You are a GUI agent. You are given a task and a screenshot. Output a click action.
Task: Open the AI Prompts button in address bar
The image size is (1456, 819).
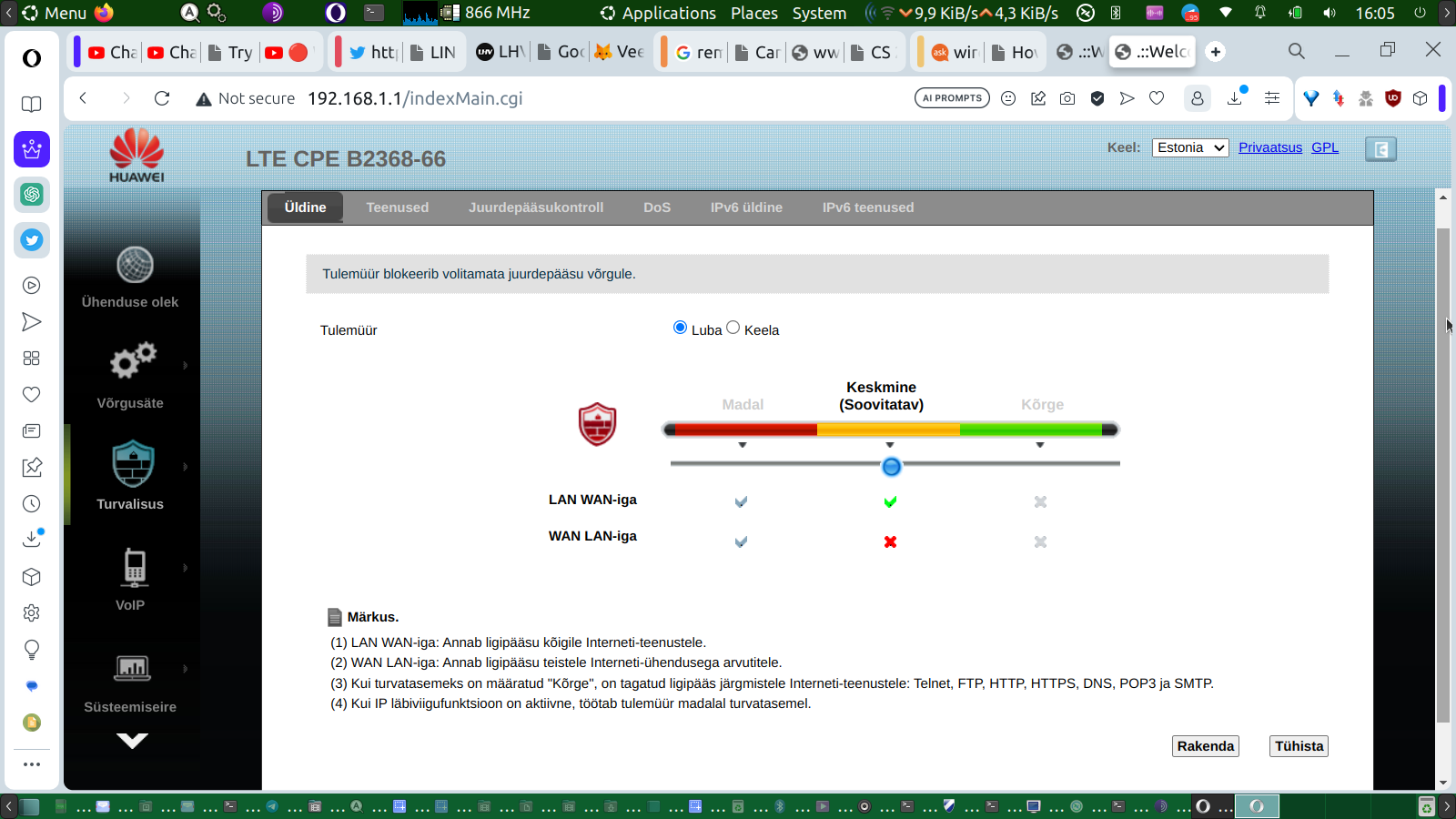pyautogui.click(x=952, y=98)
